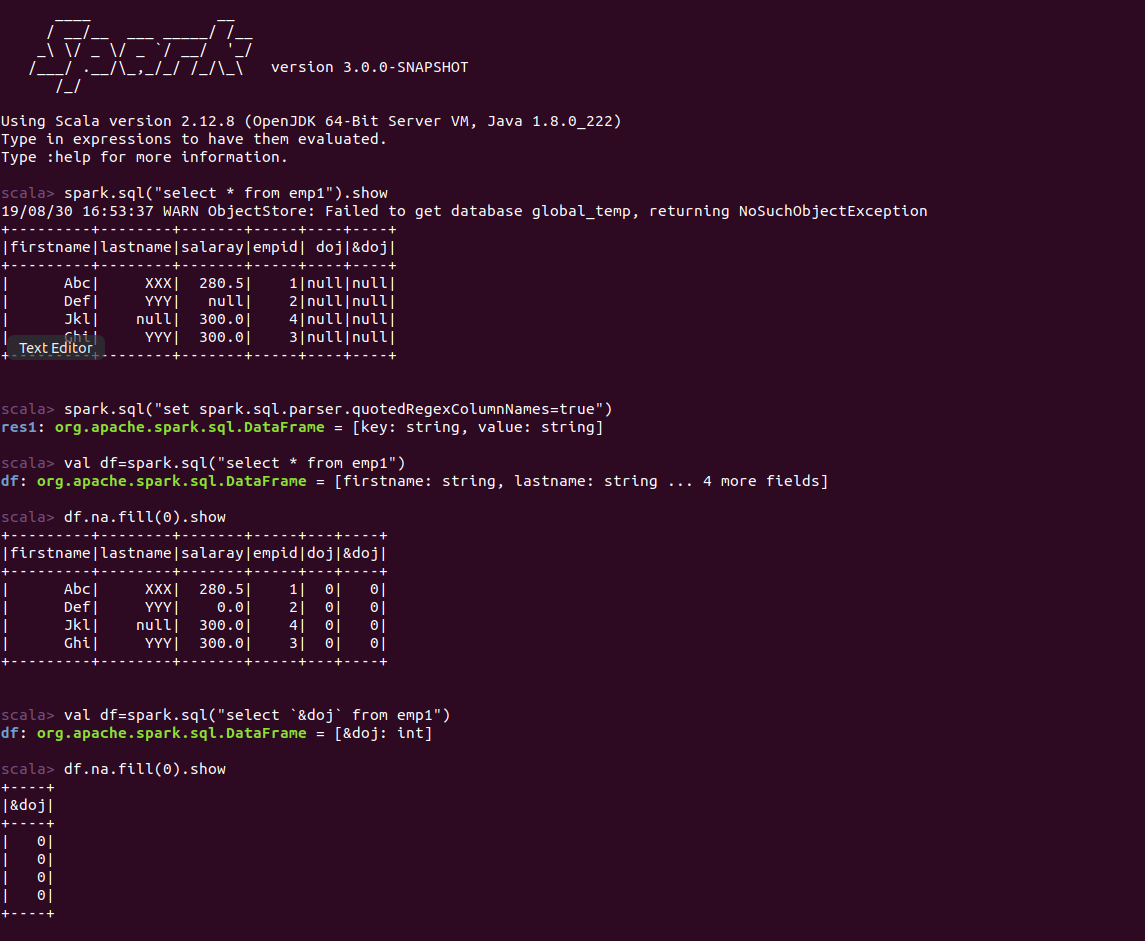Click the Spark ASCII art logo

pos(141,55)
